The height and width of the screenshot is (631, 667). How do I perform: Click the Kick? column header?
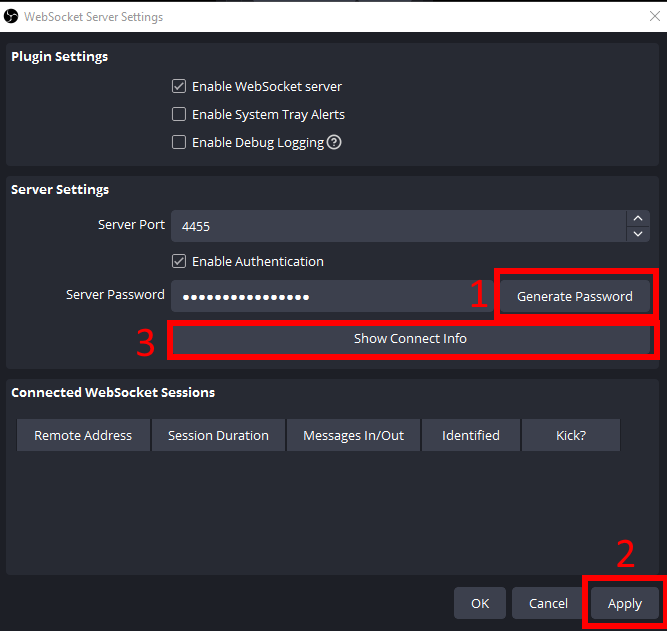(x=570, y=436)
